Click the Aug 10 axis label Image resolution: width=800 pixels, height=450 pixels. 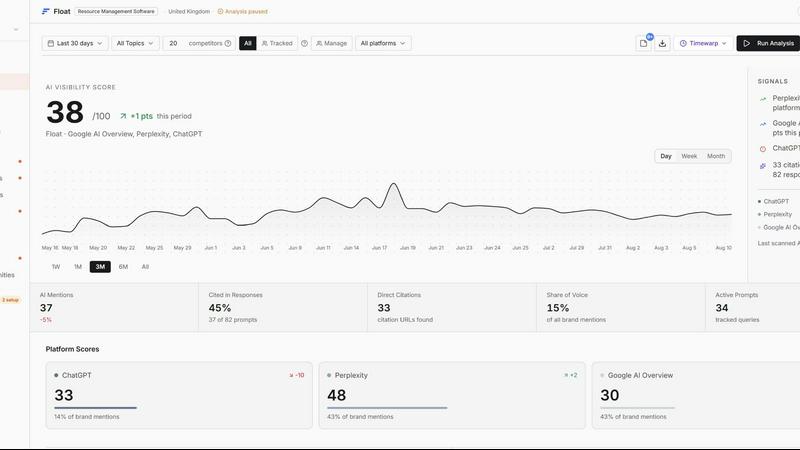click(x=723, y=247)
